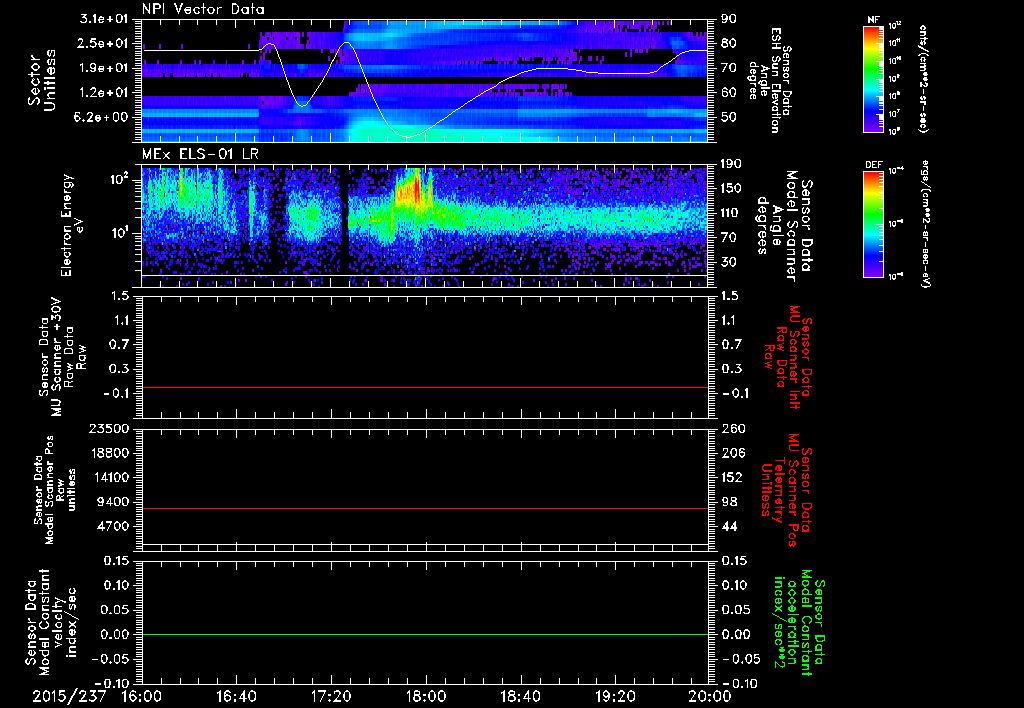Click the 23500 scanner position tick value
1024x708 pixels.
[109, 428]
